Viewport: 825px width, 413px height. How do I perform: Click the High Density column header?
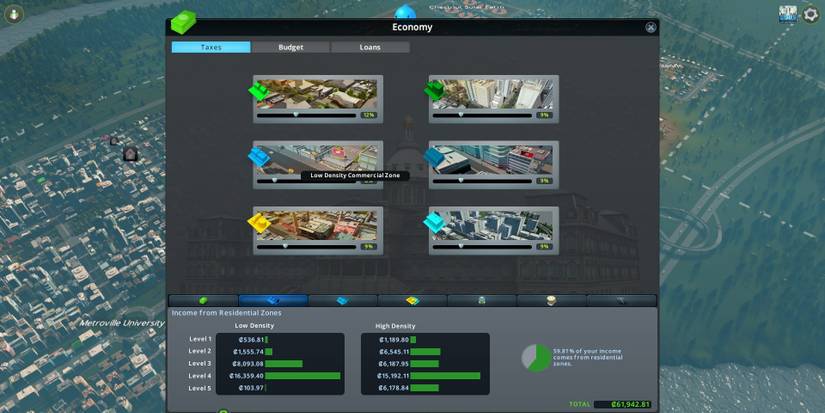point(395,326)
